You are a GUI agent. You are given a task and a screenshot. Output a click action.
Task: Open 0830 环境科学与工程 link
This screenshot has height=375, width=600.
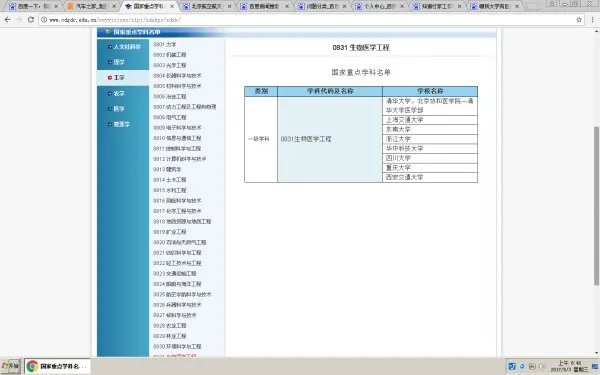tap(177, 346)
